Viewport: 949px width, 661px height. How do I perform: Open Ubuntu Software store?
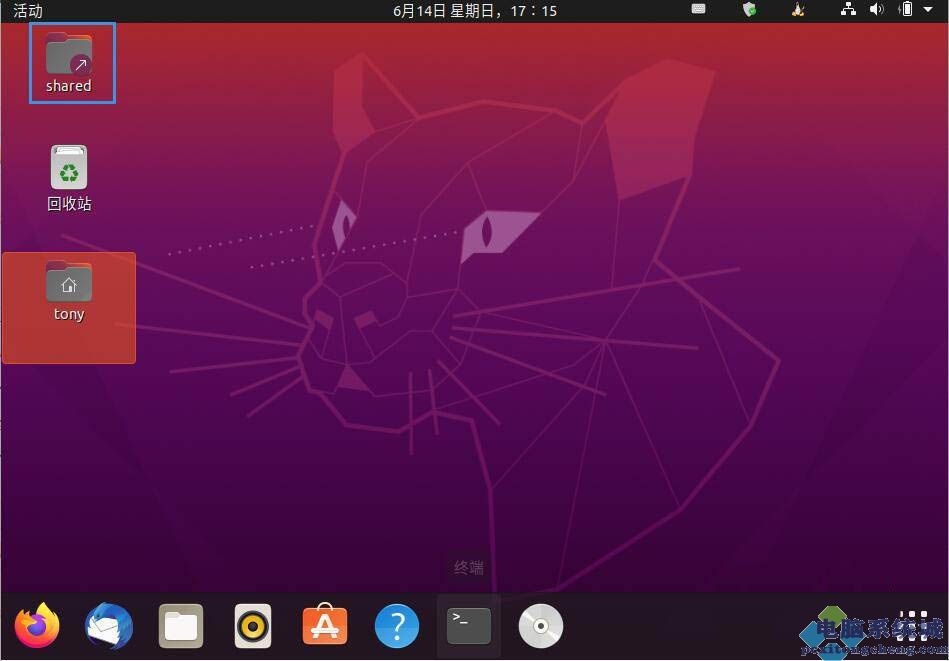(x=325, y=627)
